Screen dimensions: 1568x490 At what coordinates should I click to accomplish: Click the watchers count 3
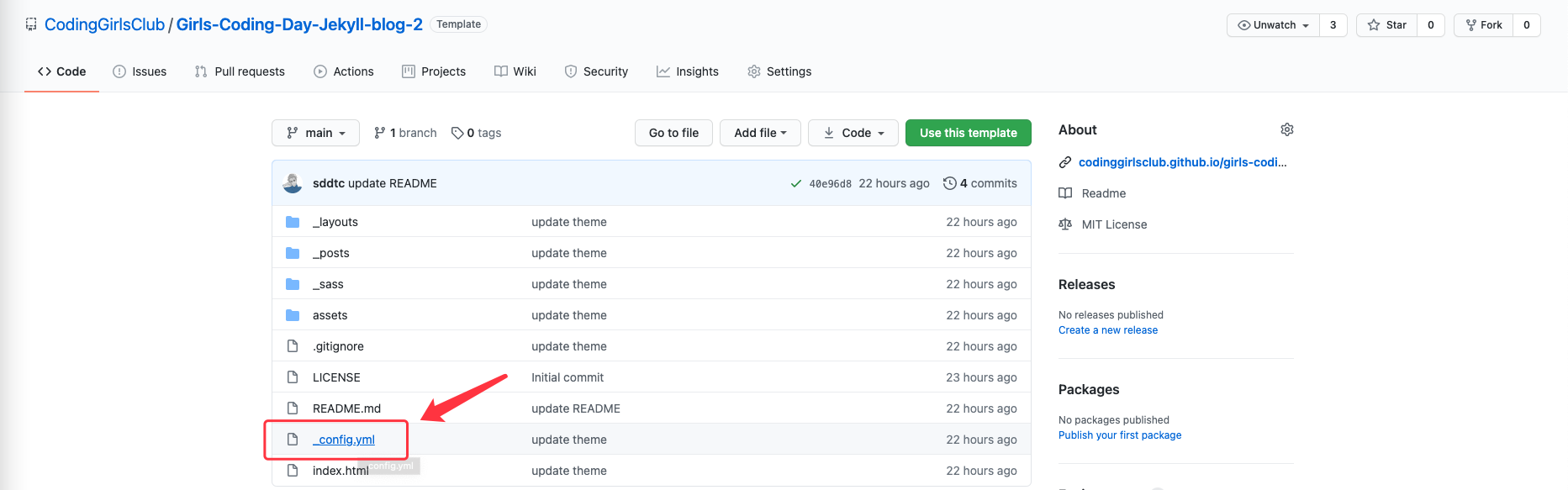pyautogui.click(x=1333, y=25)
